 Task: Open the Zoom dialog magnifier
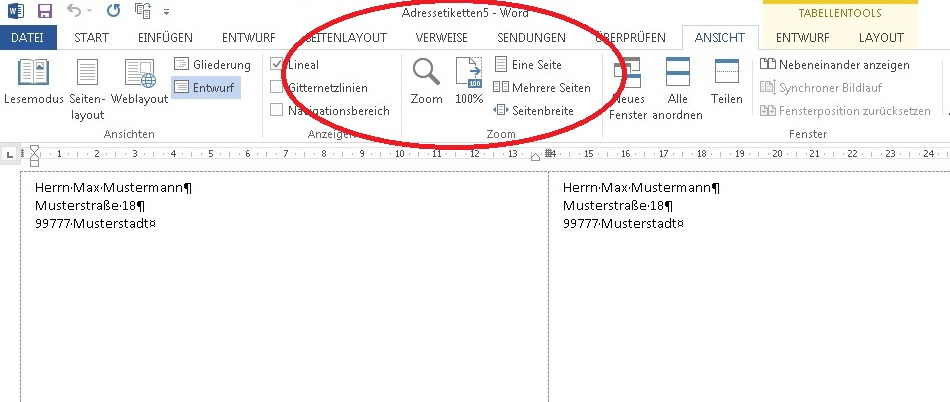point(427,80)
